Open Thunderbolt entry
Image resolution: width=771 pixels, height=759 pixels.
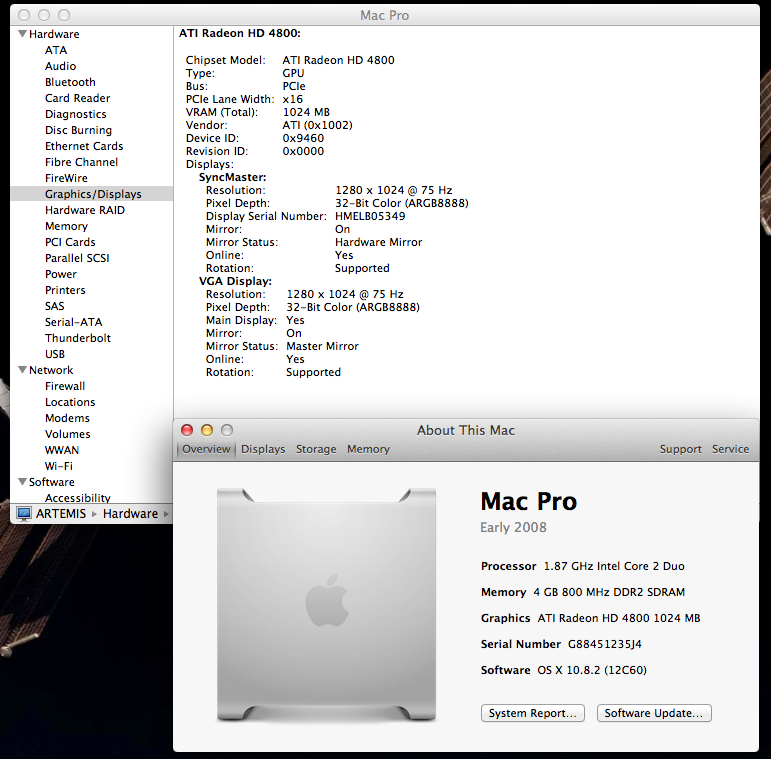click(x=78, y=338)
